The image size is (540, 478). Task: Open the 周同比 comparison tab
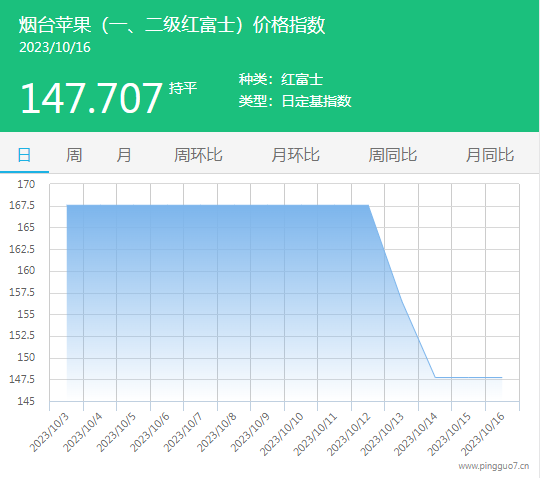click(x=393, y=155)
